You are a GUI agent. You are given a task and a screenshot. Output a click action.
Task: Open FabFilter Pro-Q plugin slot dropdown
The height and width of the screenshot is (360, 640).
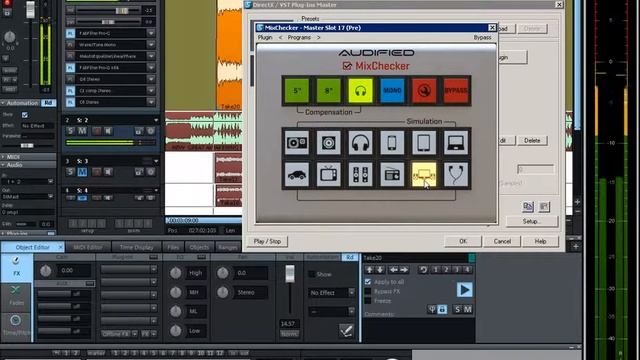click(151, 33)
